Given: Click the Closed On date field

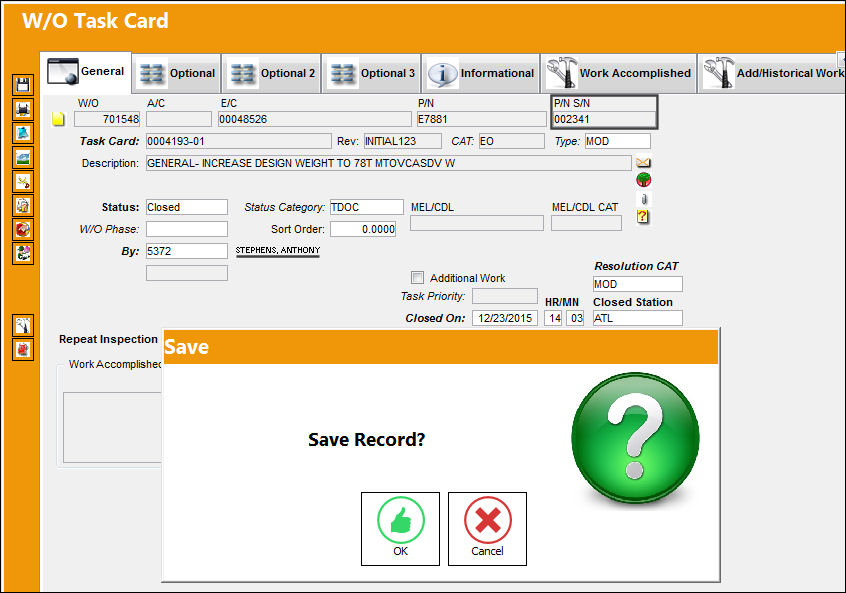Looking at the screenshot, I should (504, 318).
